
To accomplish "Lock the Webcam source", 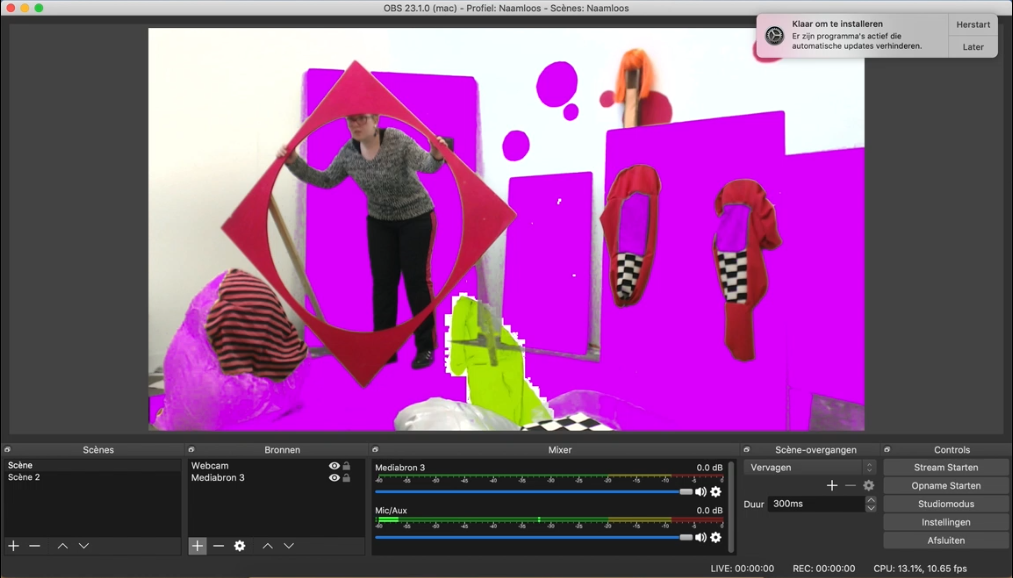I will tap(347, 466).
